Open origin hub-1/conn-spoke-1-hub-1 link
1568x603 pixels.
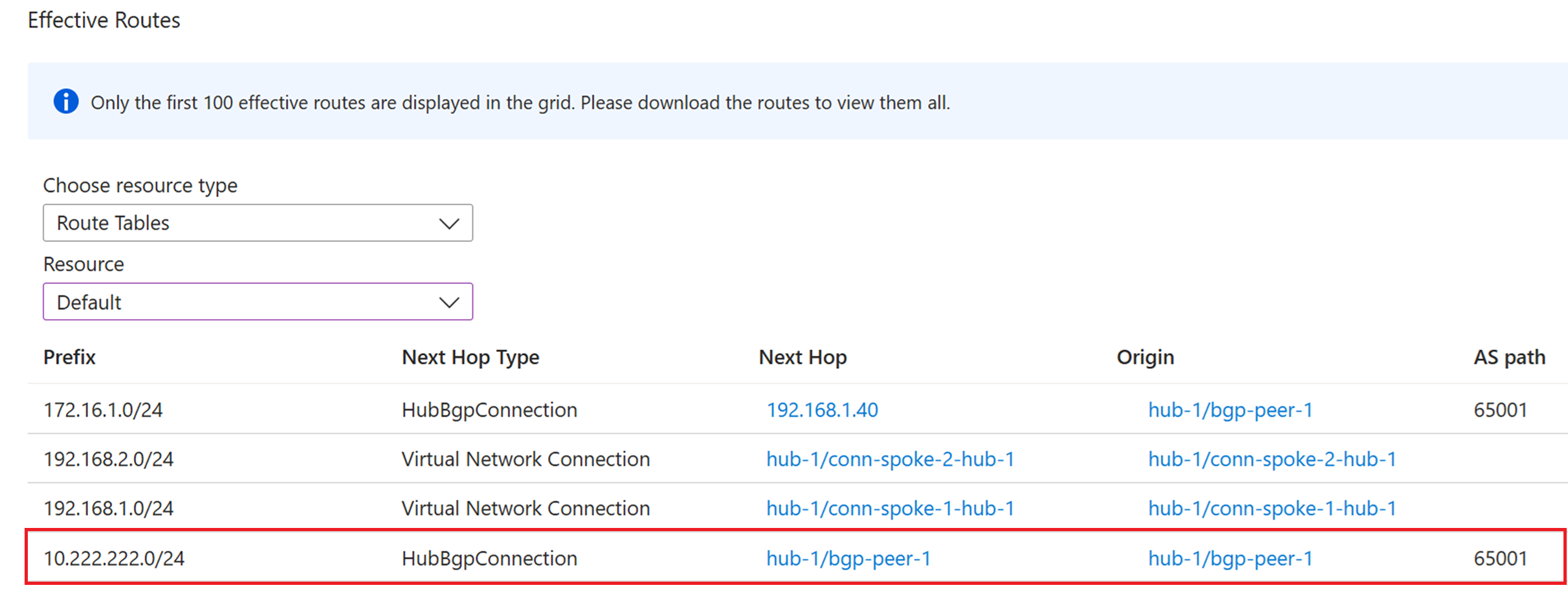coord(1272,509)
